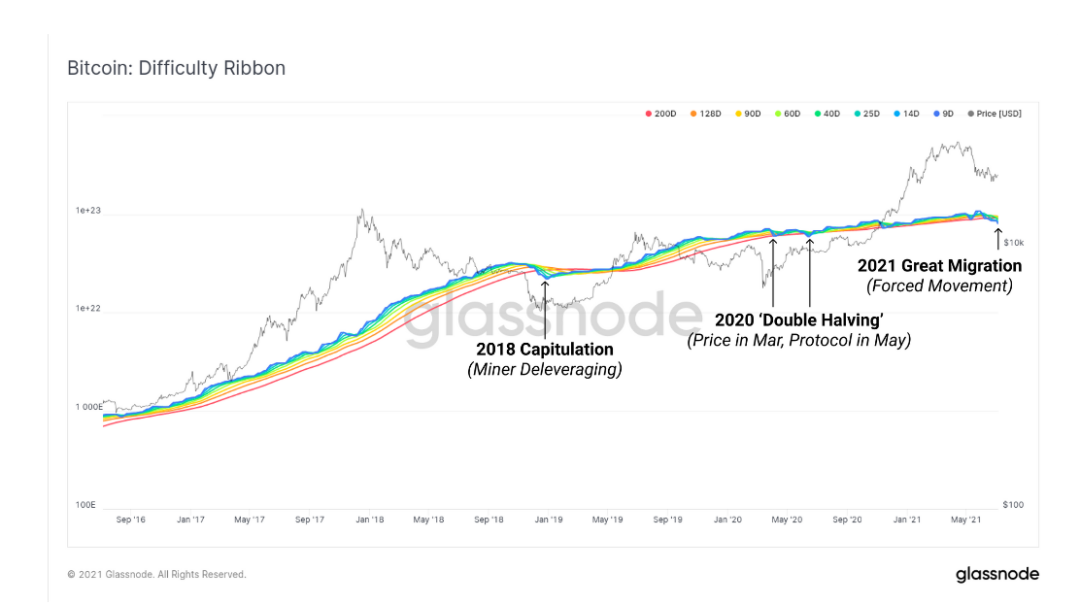The image size is (1080, 605).
Task: Toggle the 90D legend entry
Action: pos(748,114)
